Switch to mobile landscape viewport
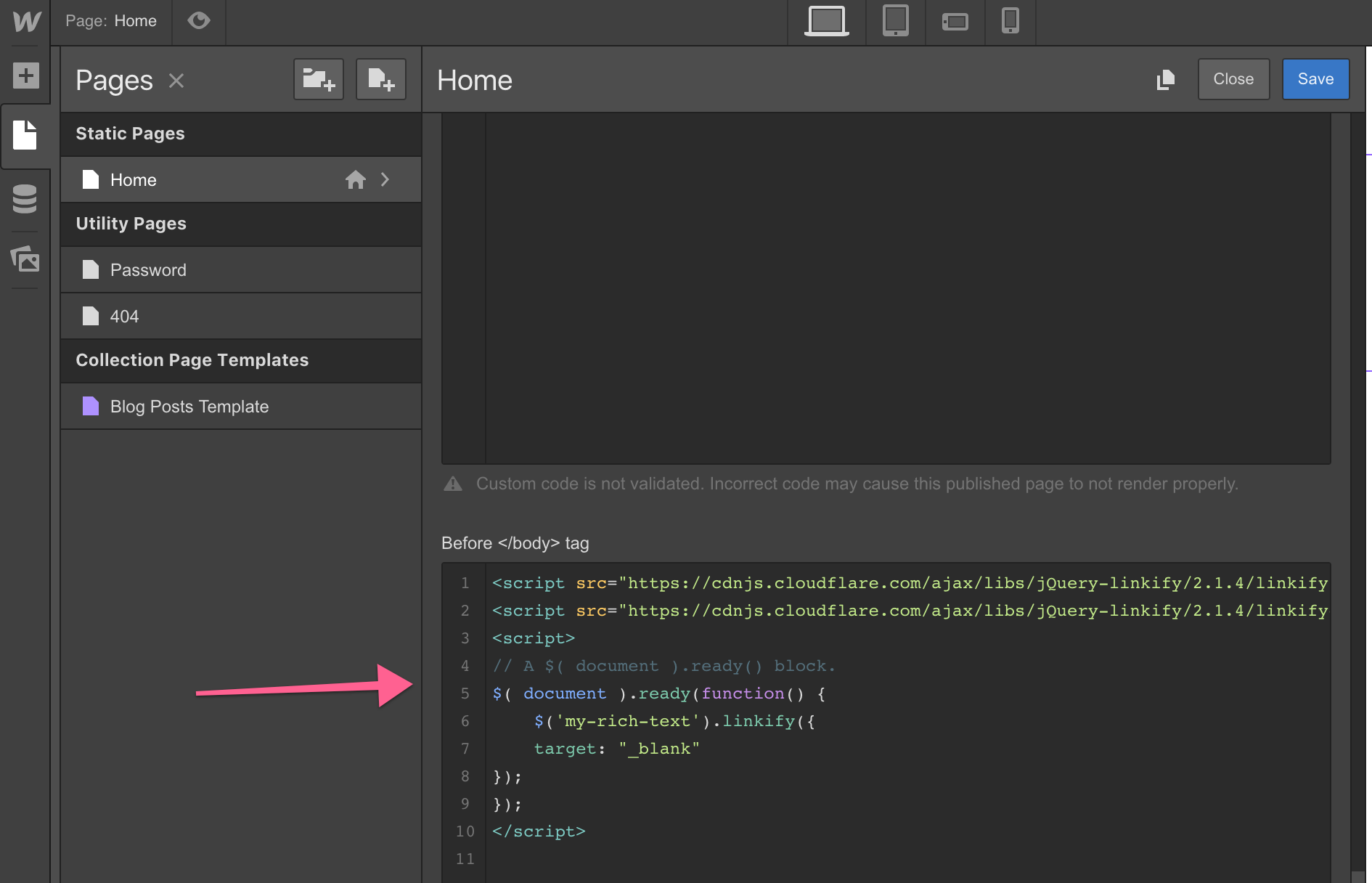 [x=955, y=22]
